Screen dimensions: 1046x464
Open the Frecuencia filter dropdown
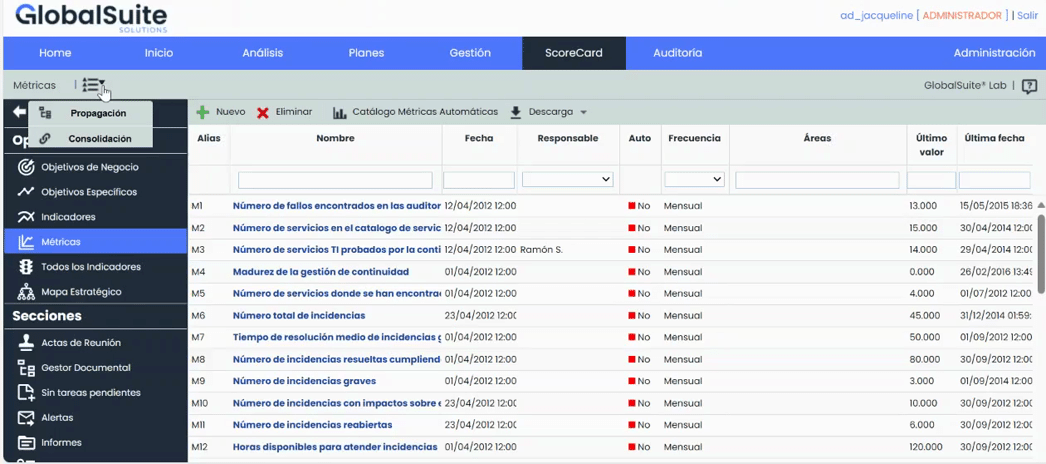pos(694,180)
